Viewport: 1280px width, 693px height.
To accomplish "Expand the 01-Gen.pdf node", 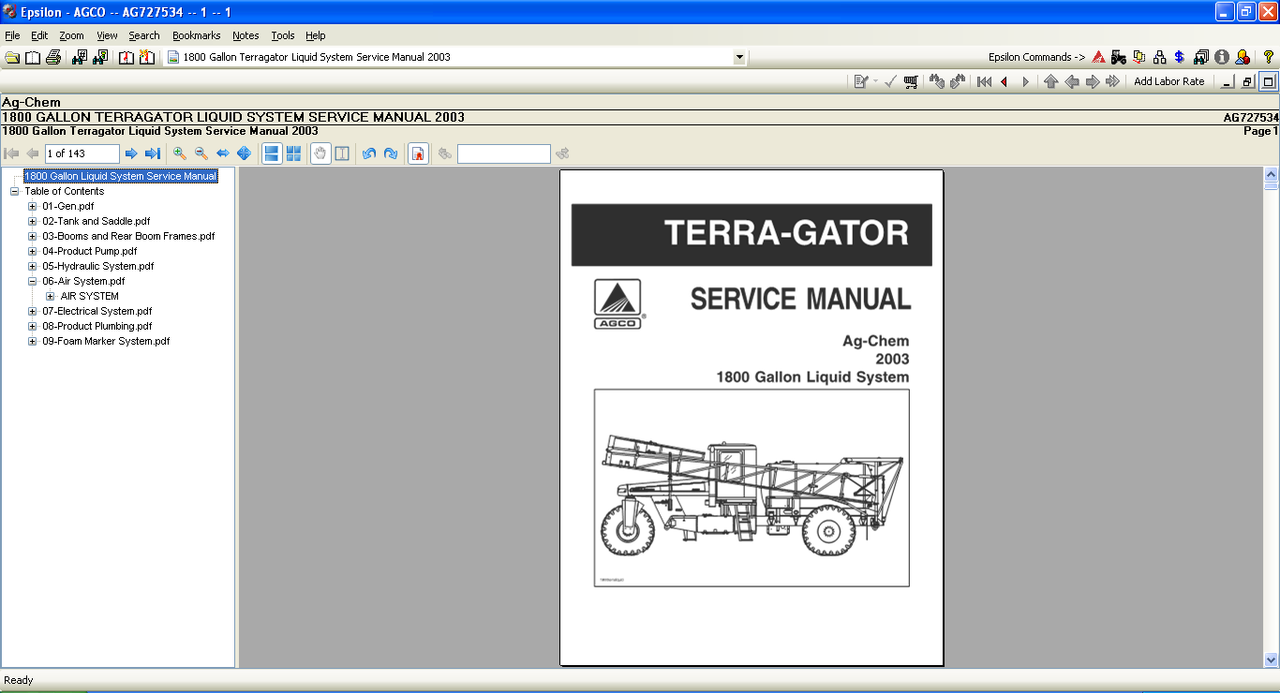I will point(33,206).
